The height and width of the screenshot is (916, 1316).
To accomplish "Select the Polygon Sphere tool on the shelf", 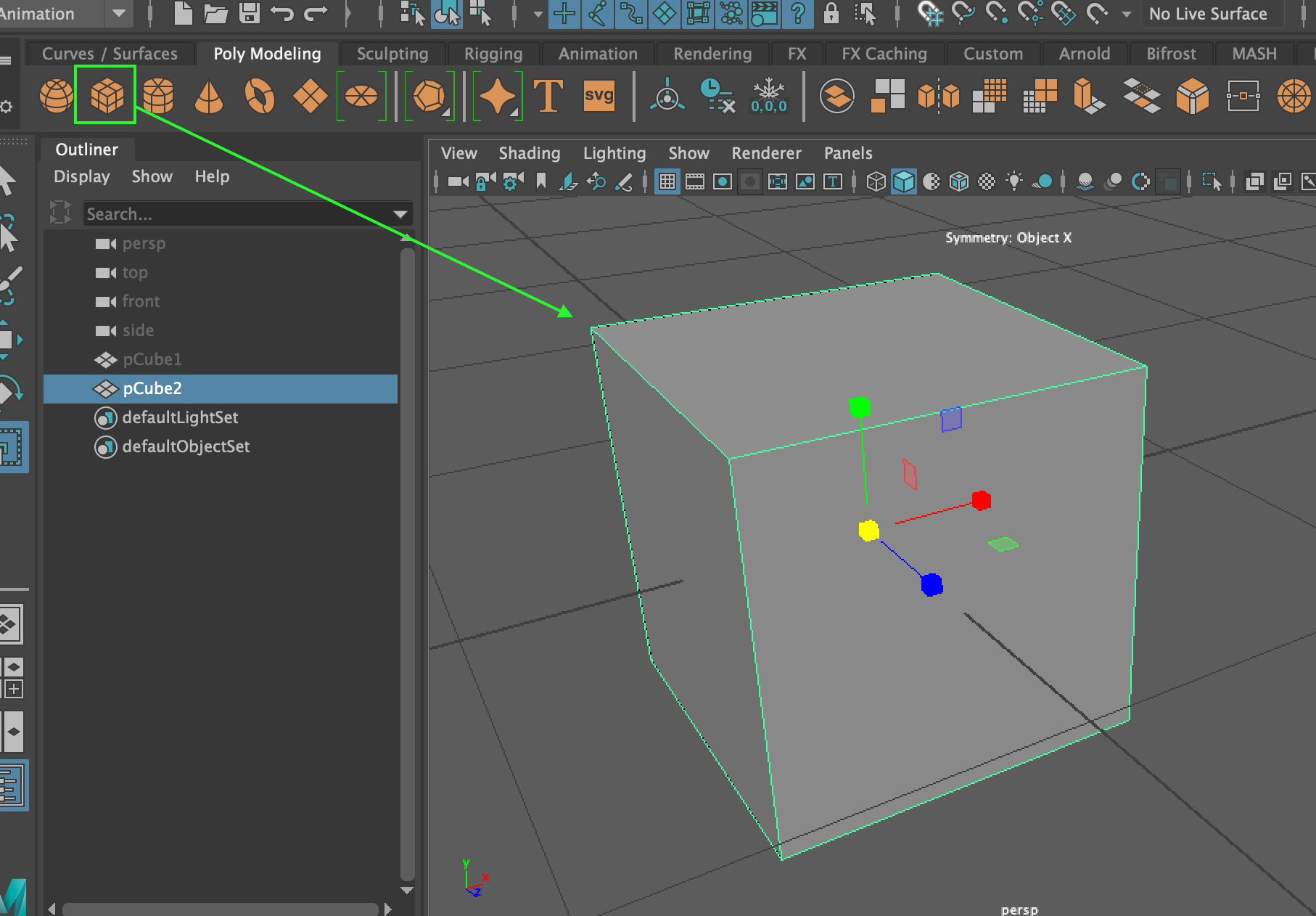I will (x=57, y=96).
